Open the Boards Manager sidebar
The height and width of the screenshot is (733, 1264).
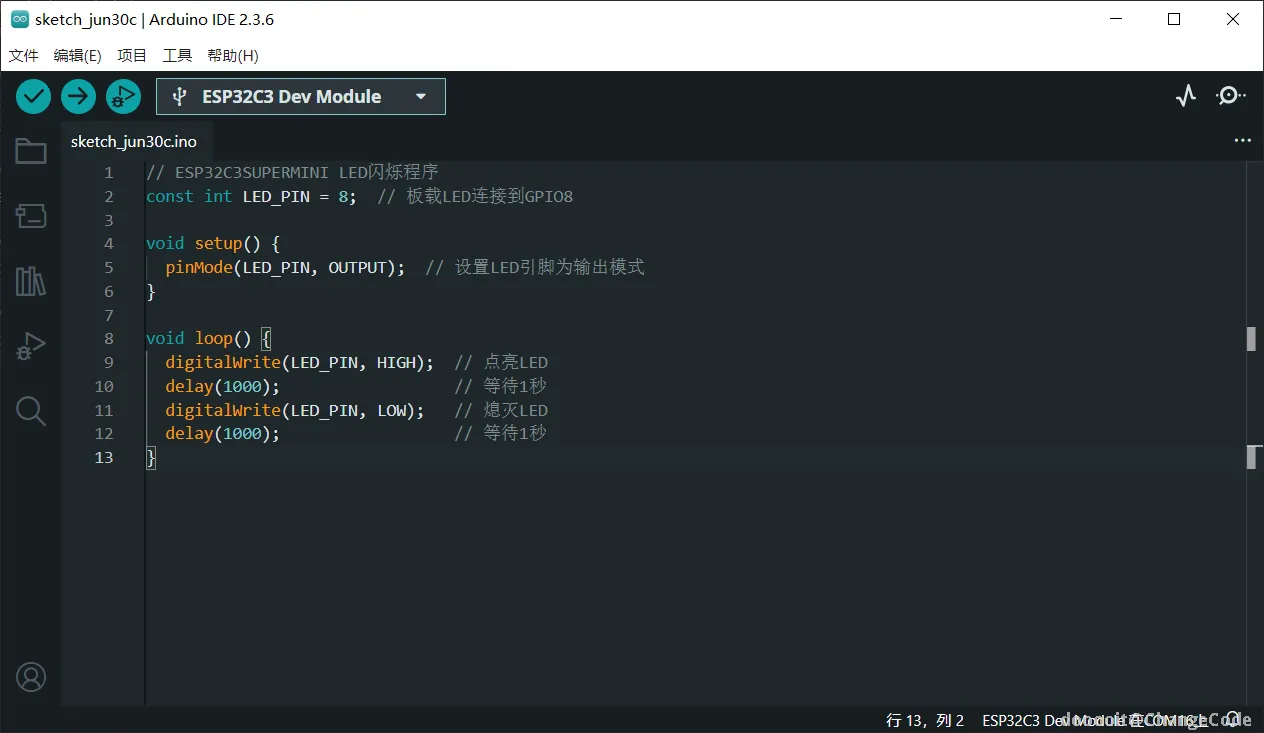point(31,216)
